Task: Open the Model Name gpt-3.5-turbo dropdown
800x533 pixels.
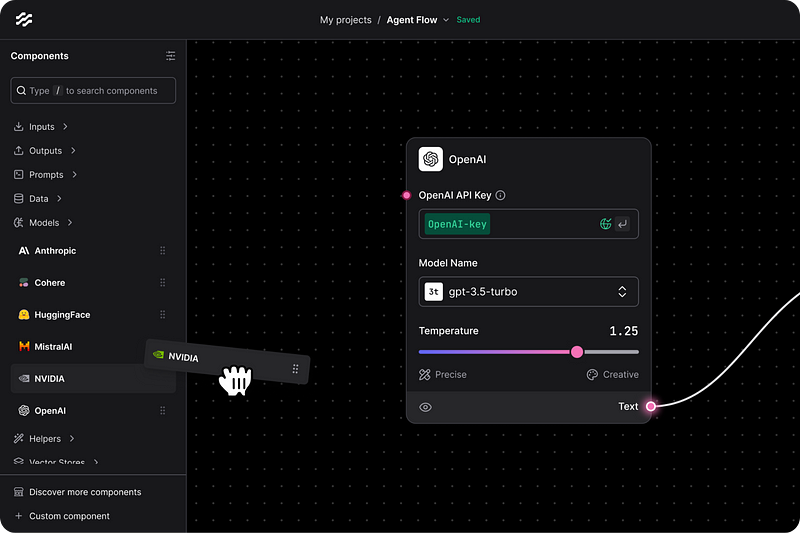Action: (x=528, y=292)
